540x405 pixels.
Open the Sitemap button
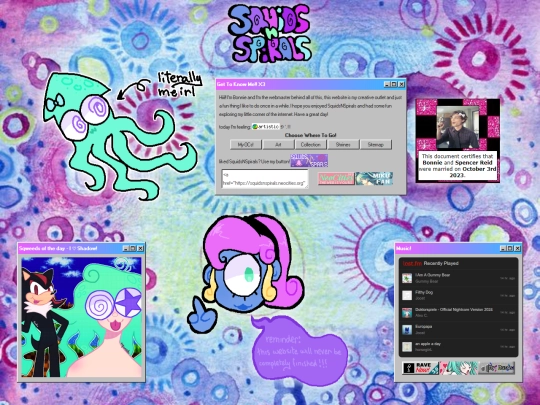376,145
